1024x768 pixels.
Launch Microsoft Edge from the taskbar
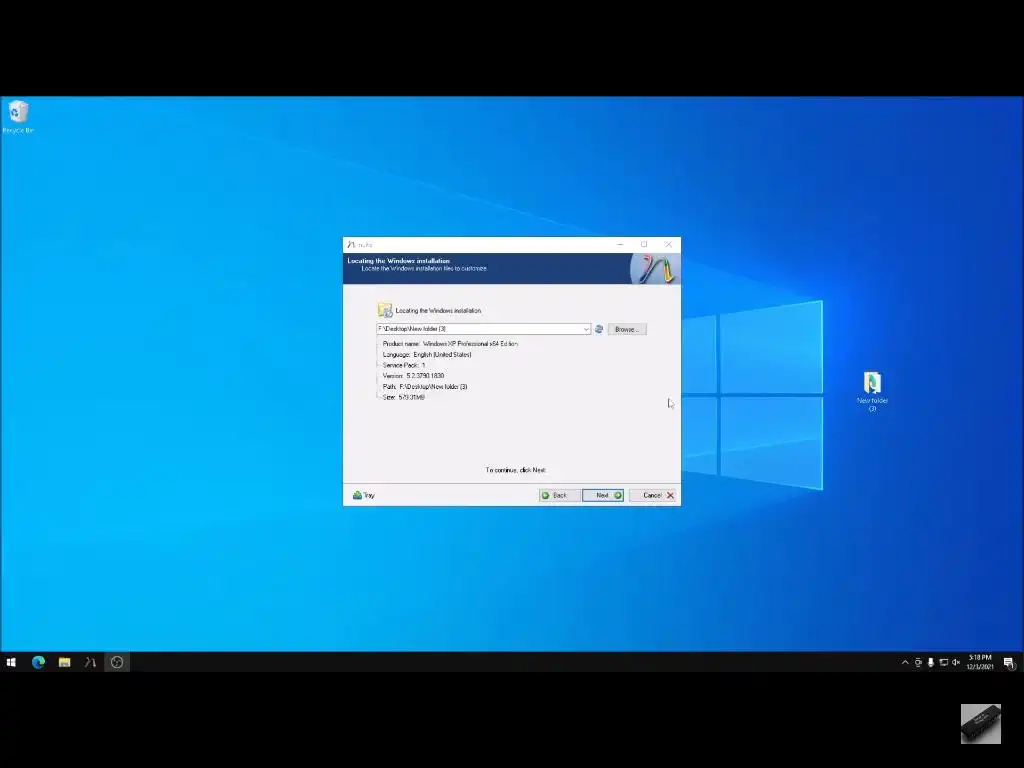(38, 662)
